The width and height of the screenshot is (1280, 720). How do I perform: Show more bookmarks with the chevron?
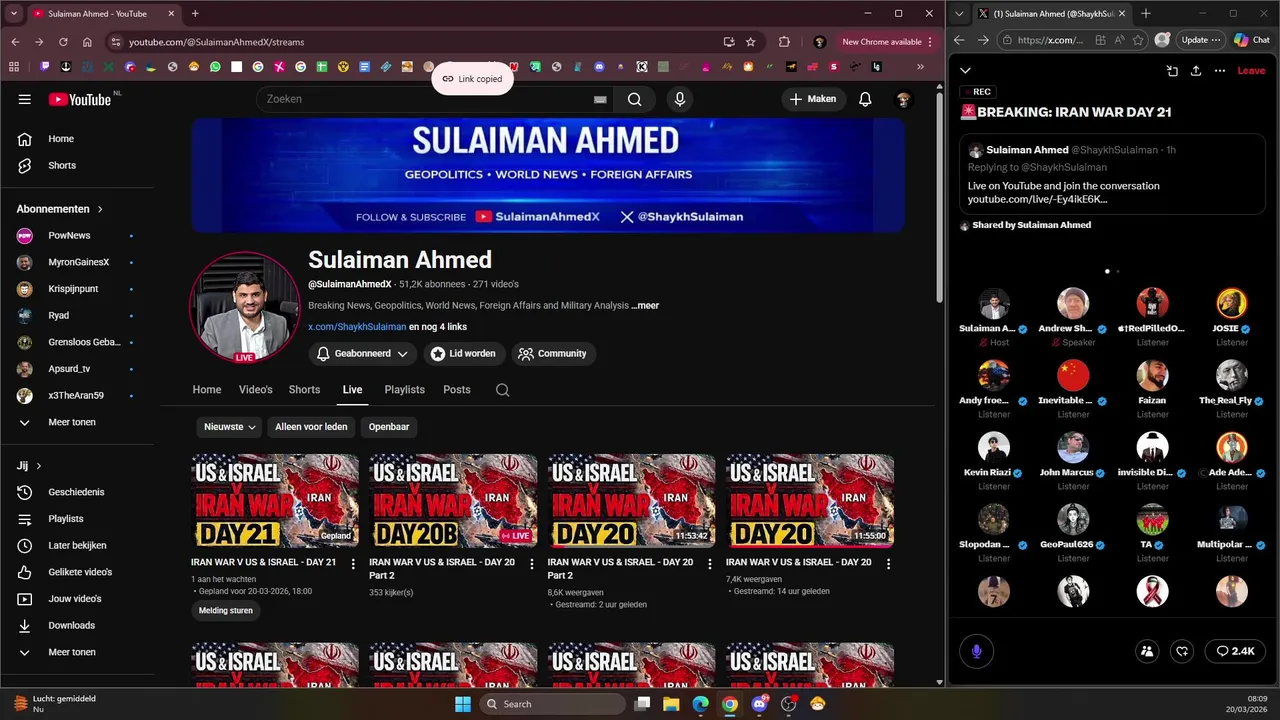click(x=920, y=67)
